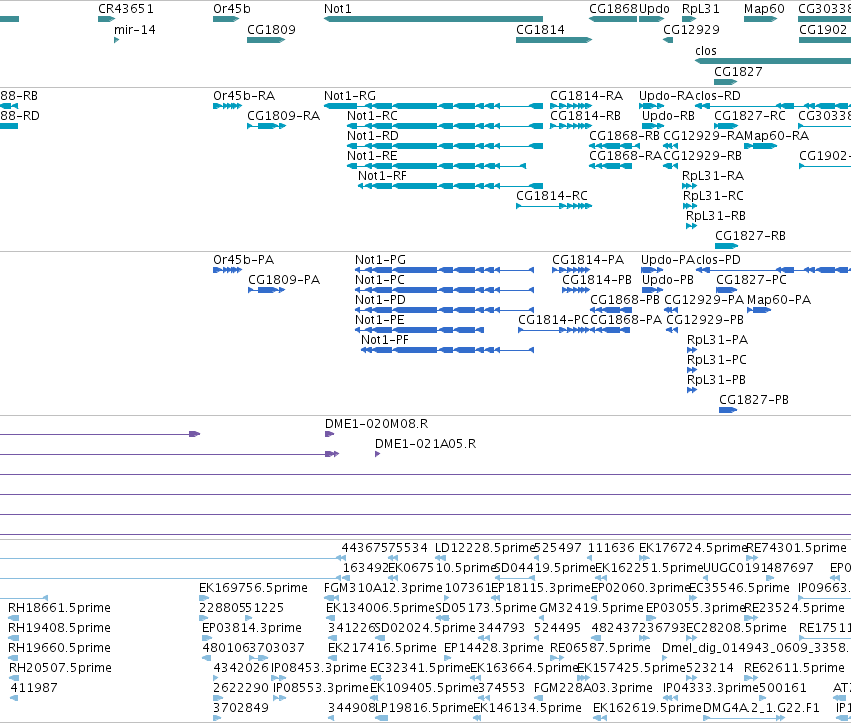This screenshot has height=723, width=851.
Task: Select the Not1-RE transcript label
Action: pyautogui.click(x=372, y=156)
